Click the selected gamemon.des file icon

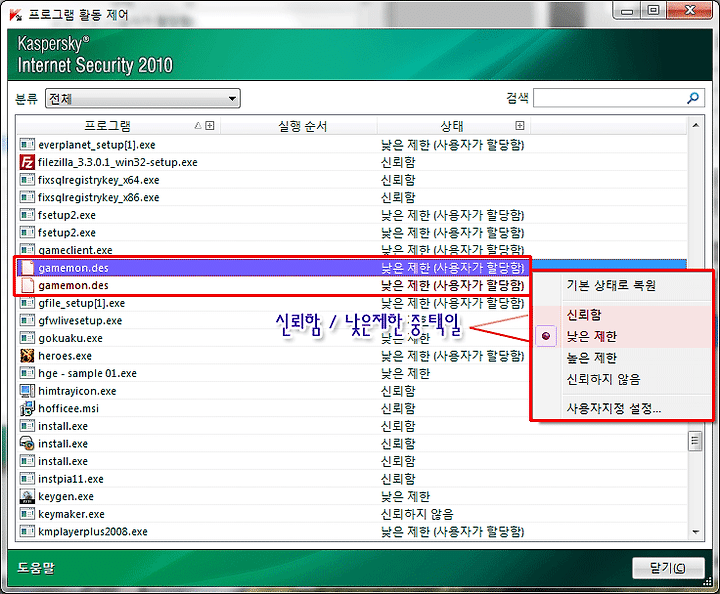[x=28, y=268]
